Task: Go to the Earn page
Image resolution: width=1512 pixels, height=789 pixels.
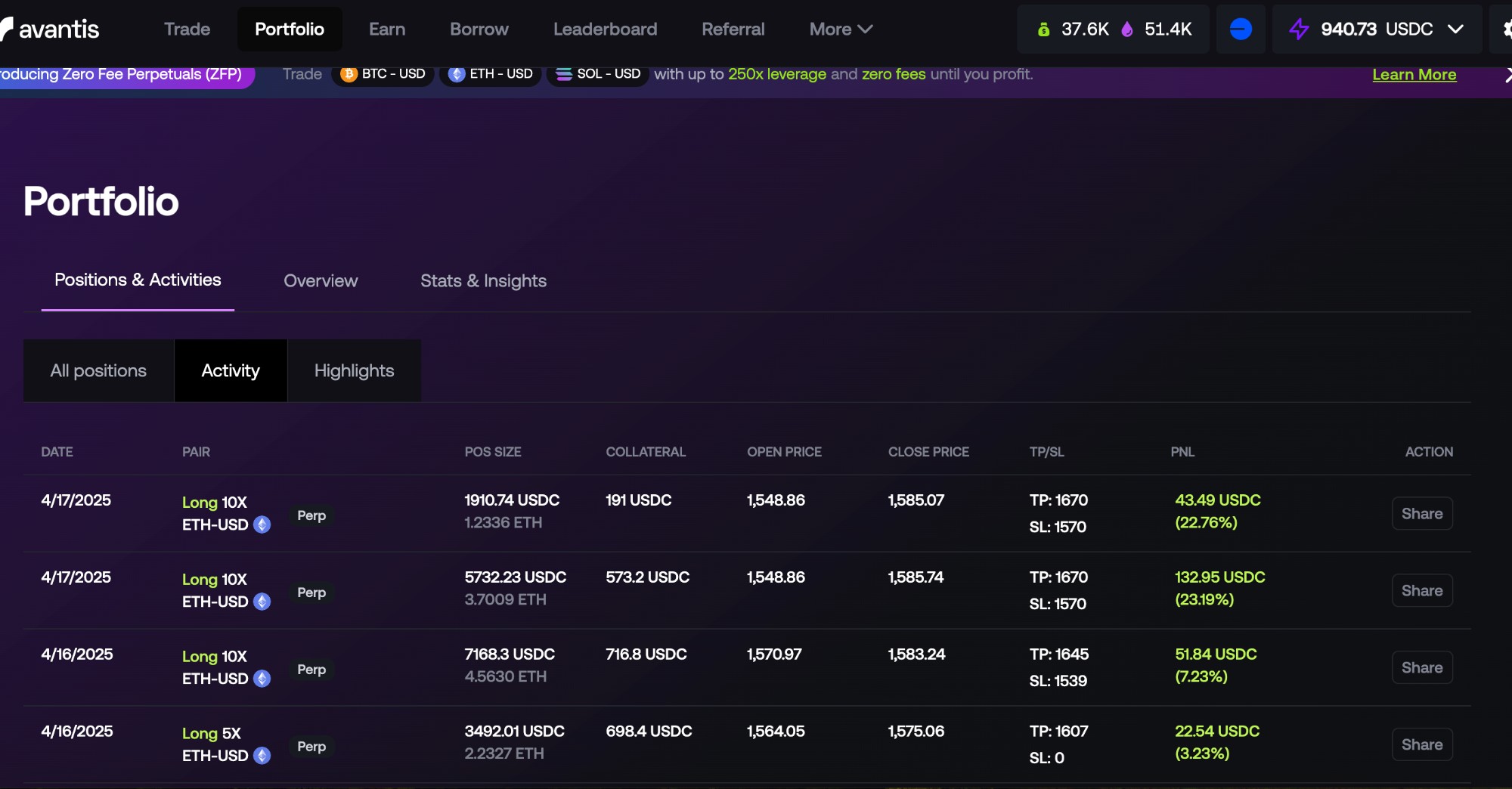Action: click(387, 29)
